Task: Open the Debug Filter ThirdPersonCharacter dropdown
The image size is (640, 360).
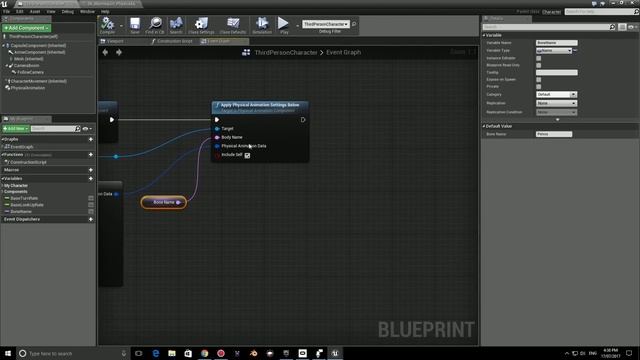Action: tap(326, 24)
